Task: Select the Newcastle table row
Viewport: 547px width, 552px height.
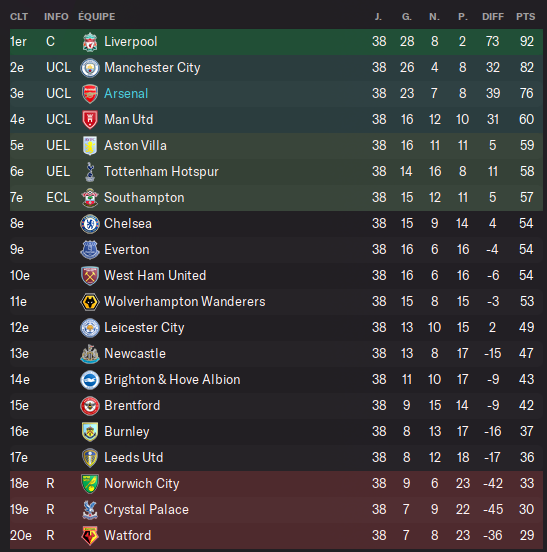Action: pos(276,354)
